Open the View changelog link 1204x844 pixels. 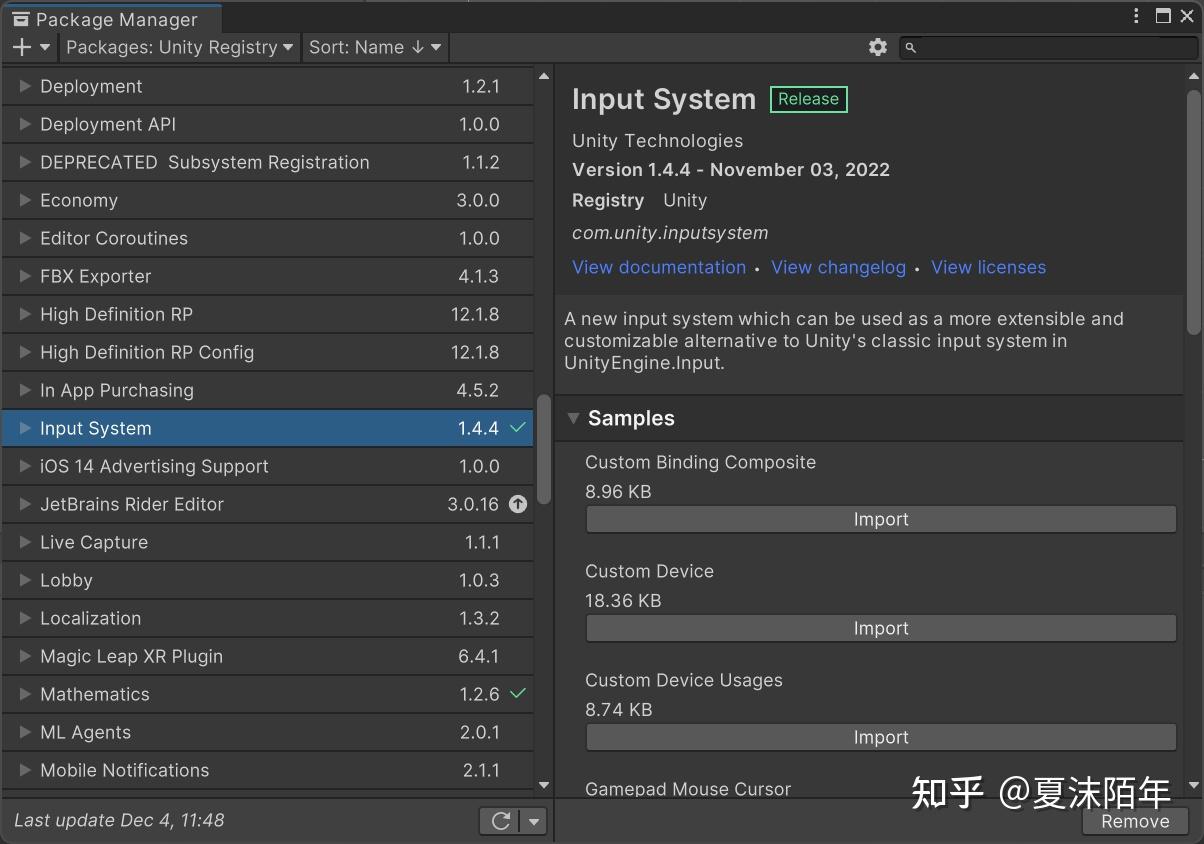click(x=838, y=267)
